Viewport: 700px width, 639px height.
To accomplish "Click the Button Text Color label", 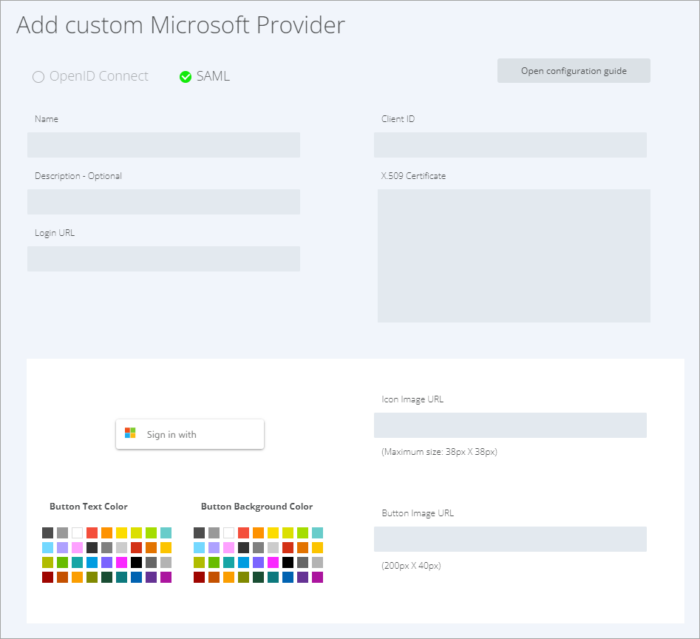I will pos(88,506).
